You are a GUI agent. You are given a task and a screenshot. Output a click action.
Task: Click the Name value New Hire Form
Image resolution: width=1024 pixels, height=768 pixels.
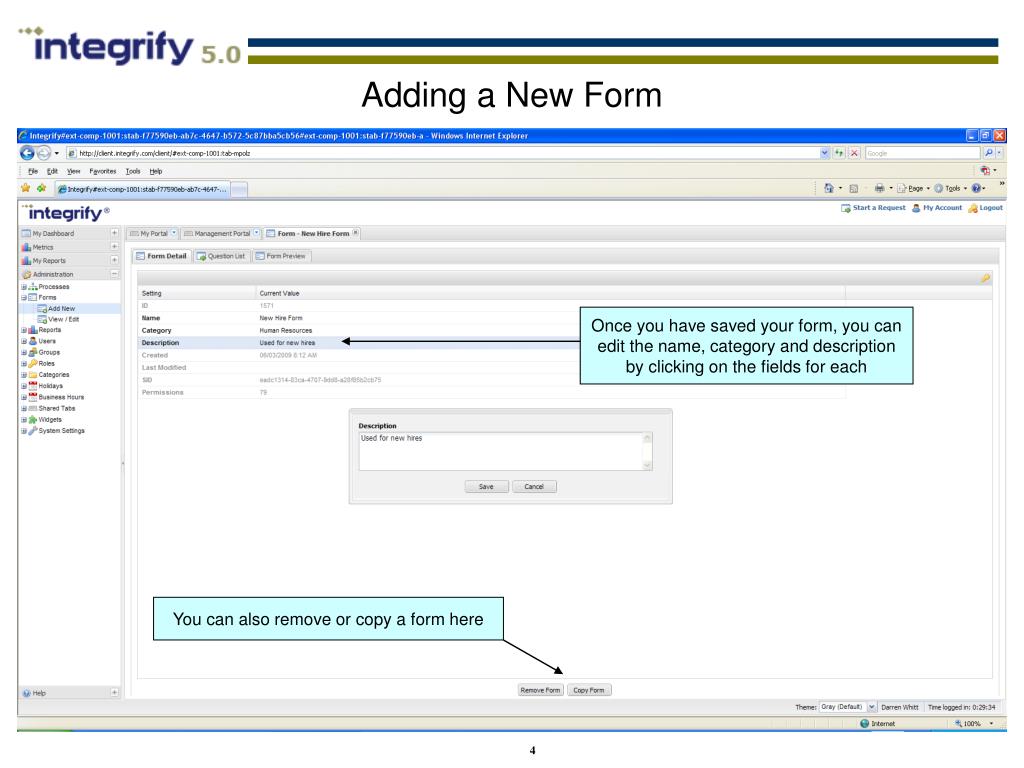click(x=281, y=318)
